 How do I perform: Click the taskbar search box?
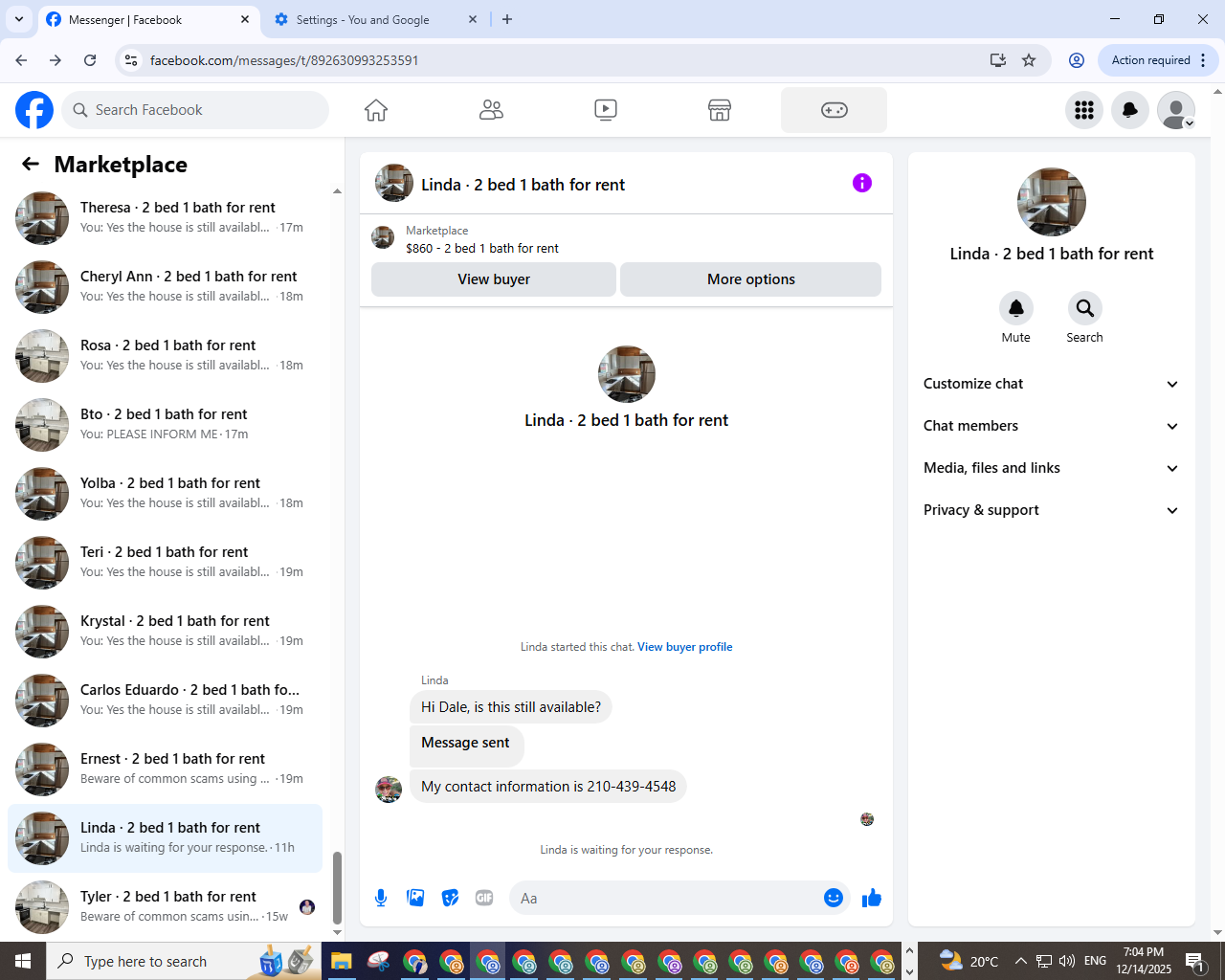click(184, 961)
